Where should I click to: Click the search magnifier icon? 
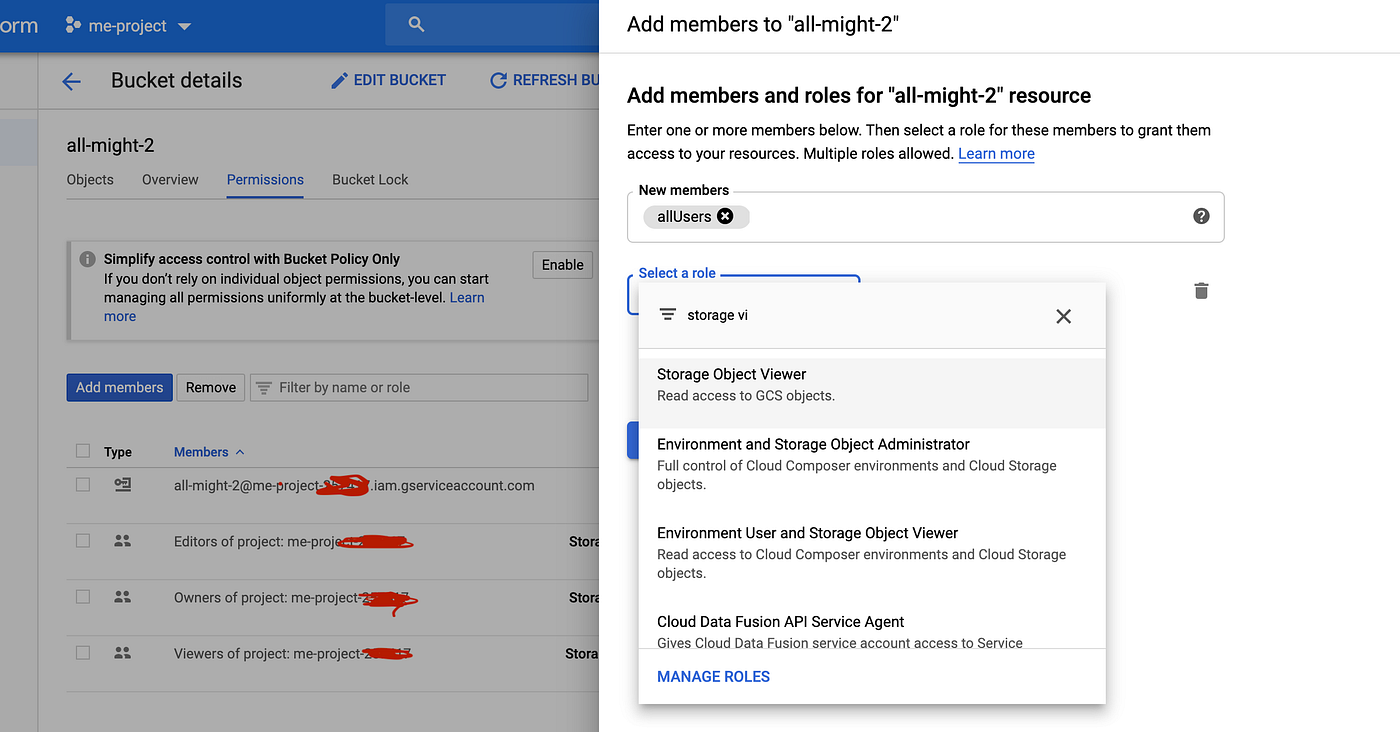(x=417, y=25)
